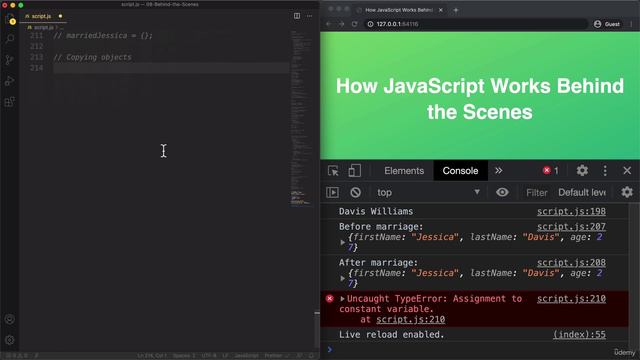Split the editor to the right
Image resolution: width=640 pixels, height=360 pixels.
pyautogui.click(x=297, y=16)
